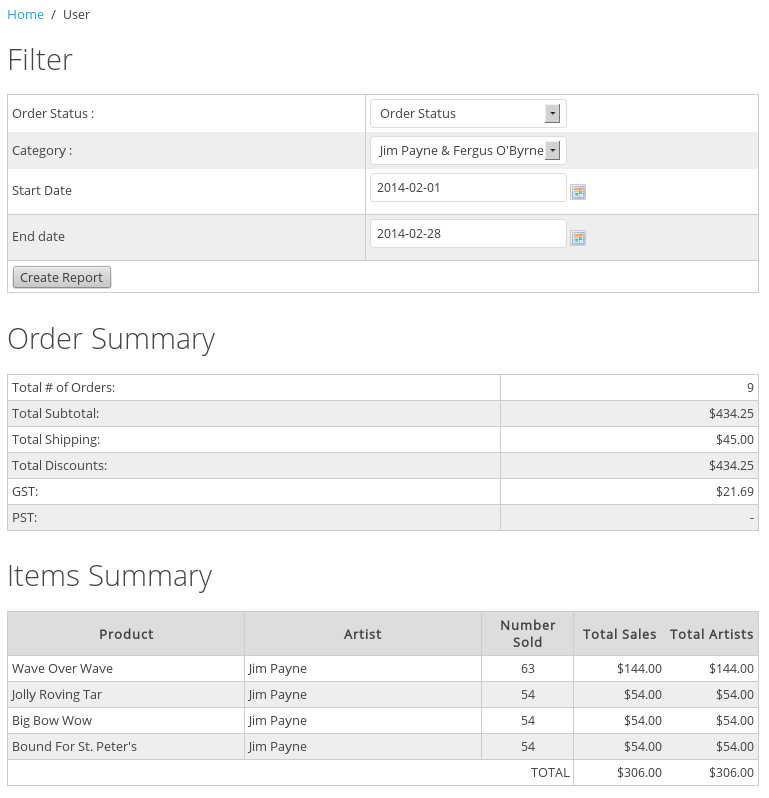This screenshot has width=769, height=798.
Task: Select the Jolly Roving Tar product cell
Action: pyautogui.click(x=57, y=695)
